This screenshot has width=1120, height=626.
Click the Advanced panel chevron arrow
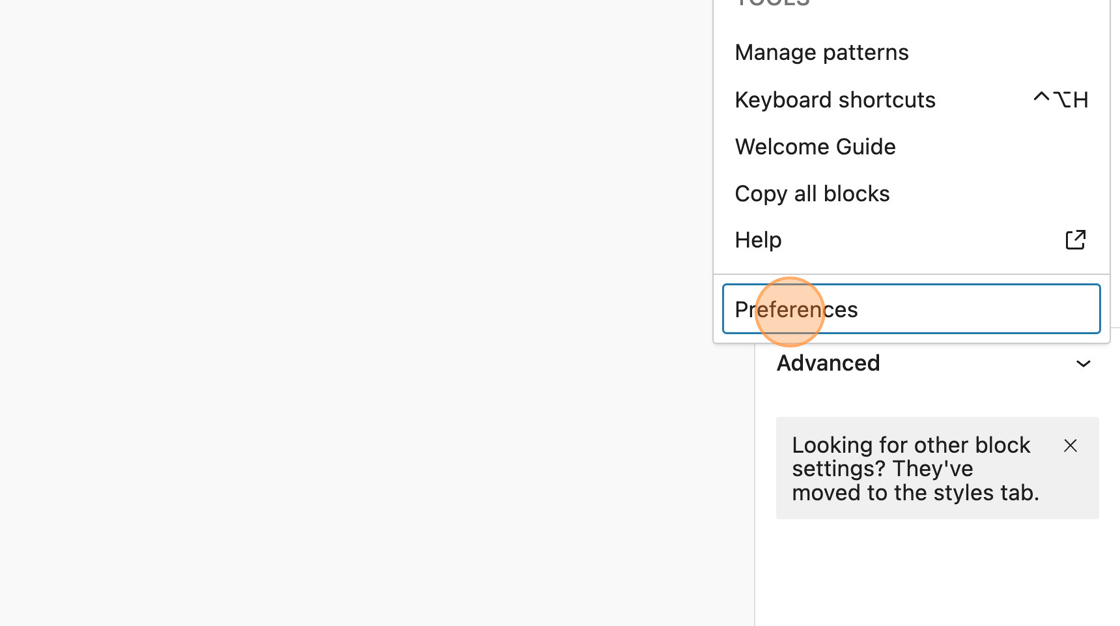[1083, 364]
